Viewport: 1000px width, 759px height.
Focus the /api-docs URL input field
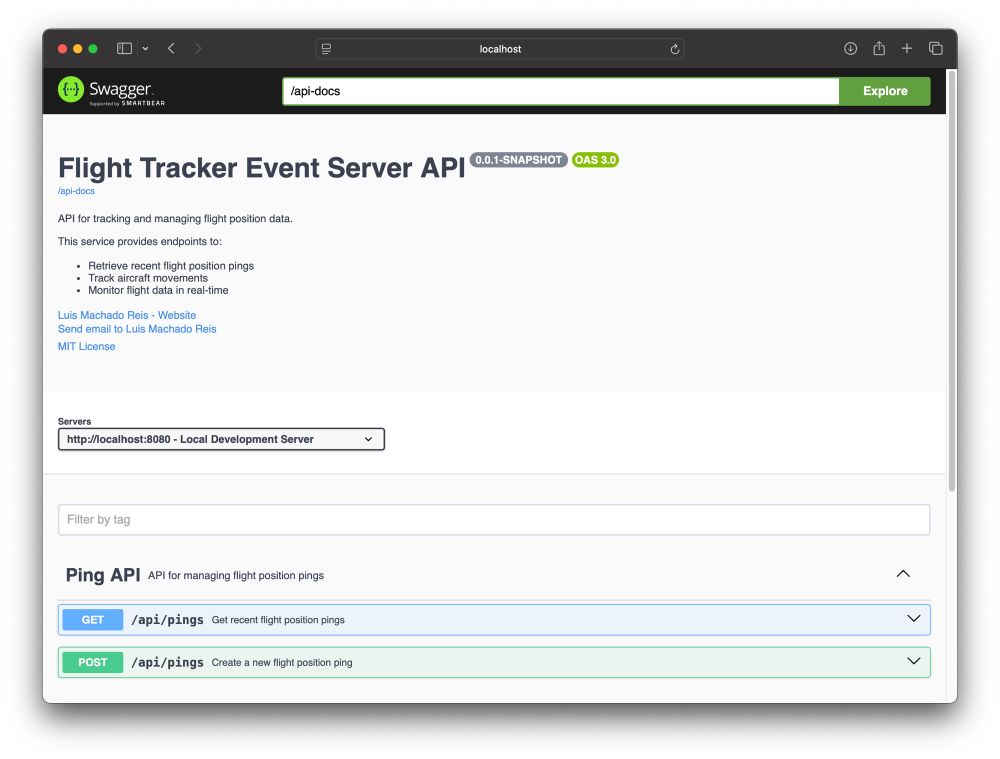click(x=561, y=91)
